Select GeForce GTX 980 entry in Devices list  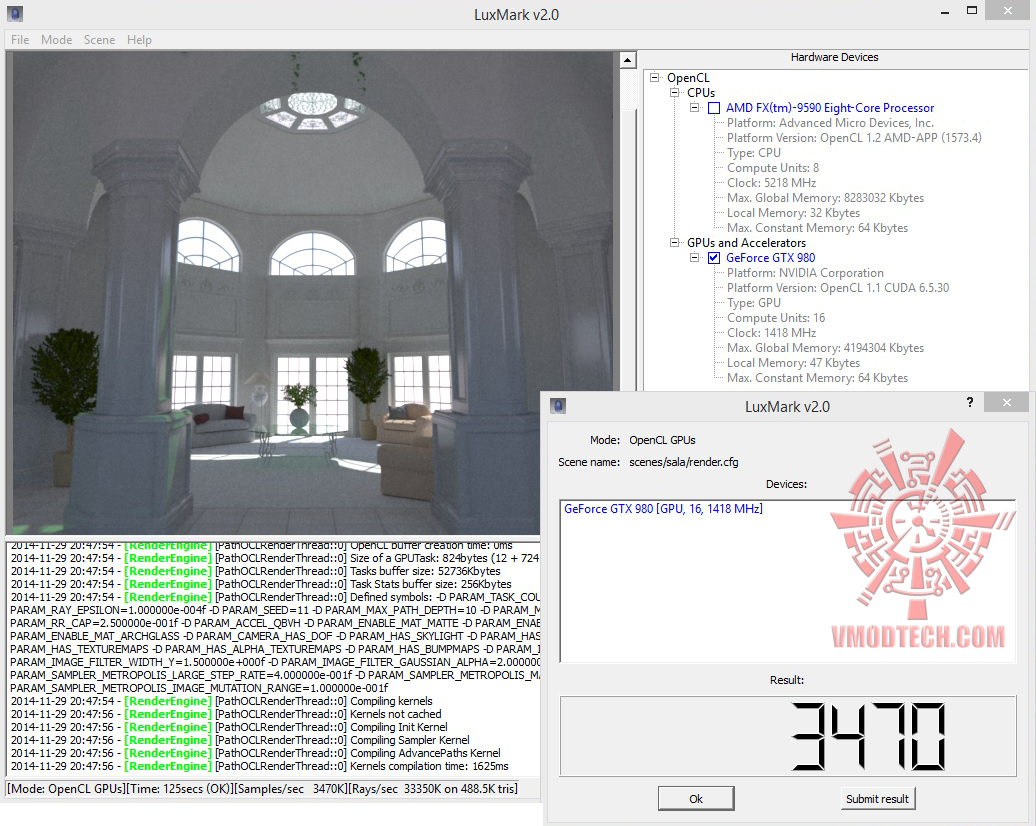pos(663,509)
